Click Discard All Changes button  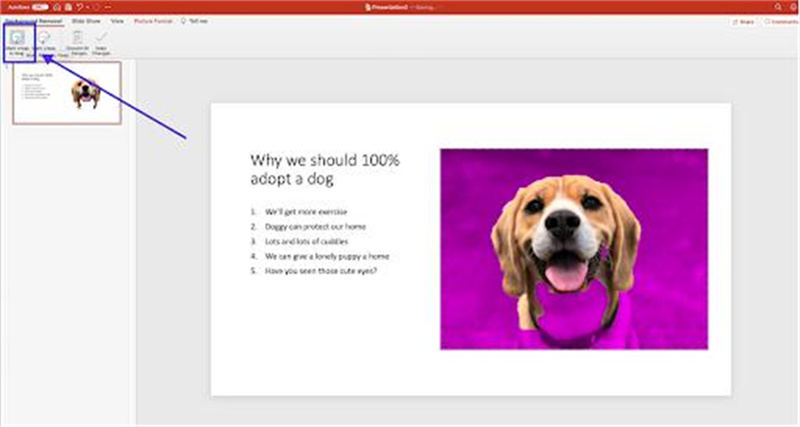pyautogui.click(x=78, y=43)
